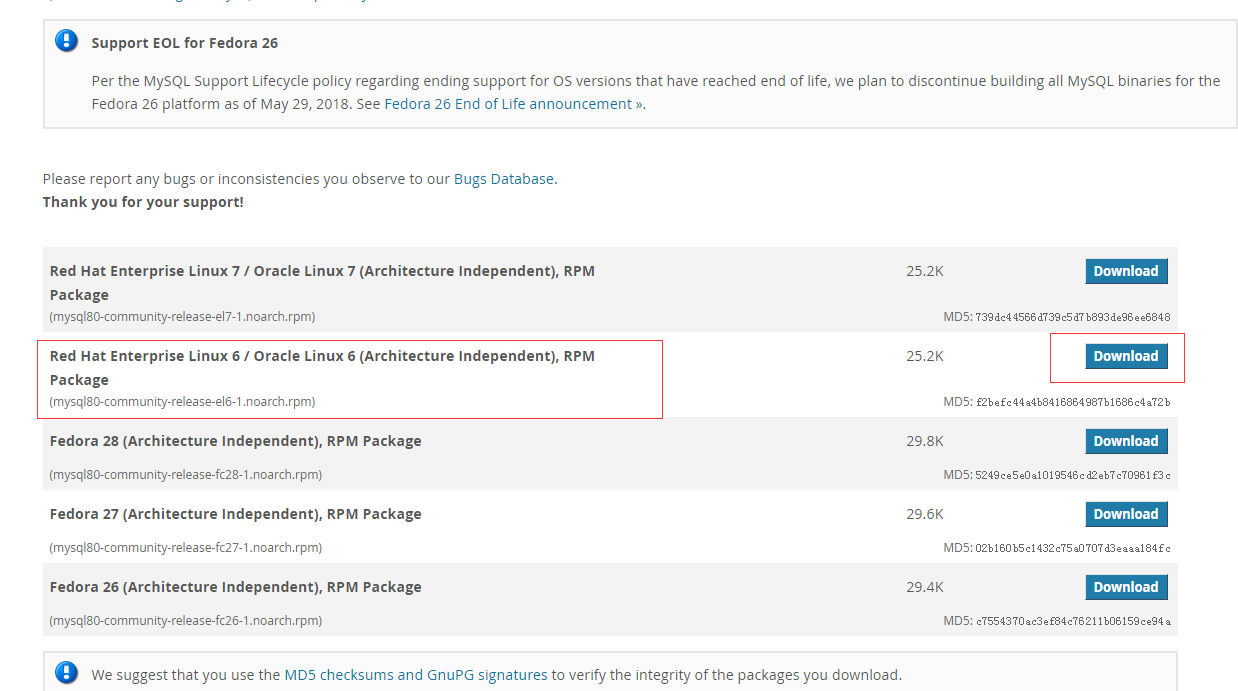The image size is (1238, 691).
Task: Click the MD5 hash starting with 5249ce
Action: point(1073,475)
